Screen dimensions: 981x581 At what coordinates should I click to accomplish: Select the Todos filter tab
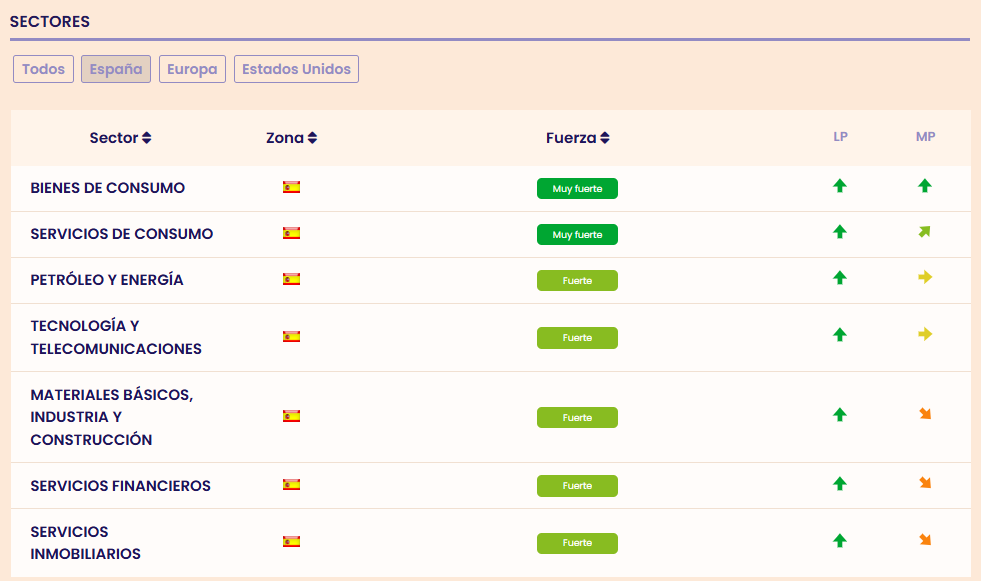tap(43, 69)
